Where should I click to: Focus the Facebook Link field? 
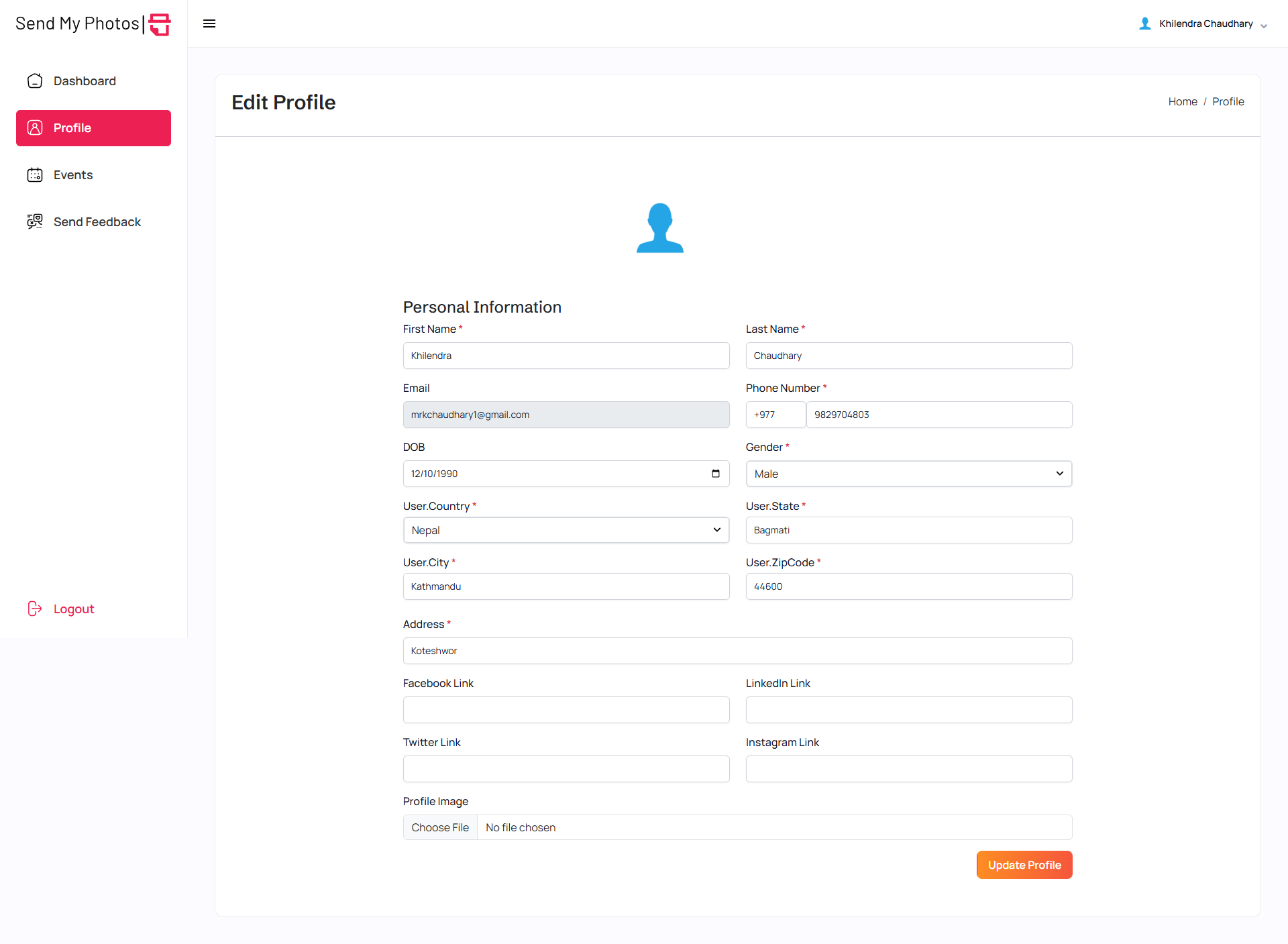(x=566, y=710)
